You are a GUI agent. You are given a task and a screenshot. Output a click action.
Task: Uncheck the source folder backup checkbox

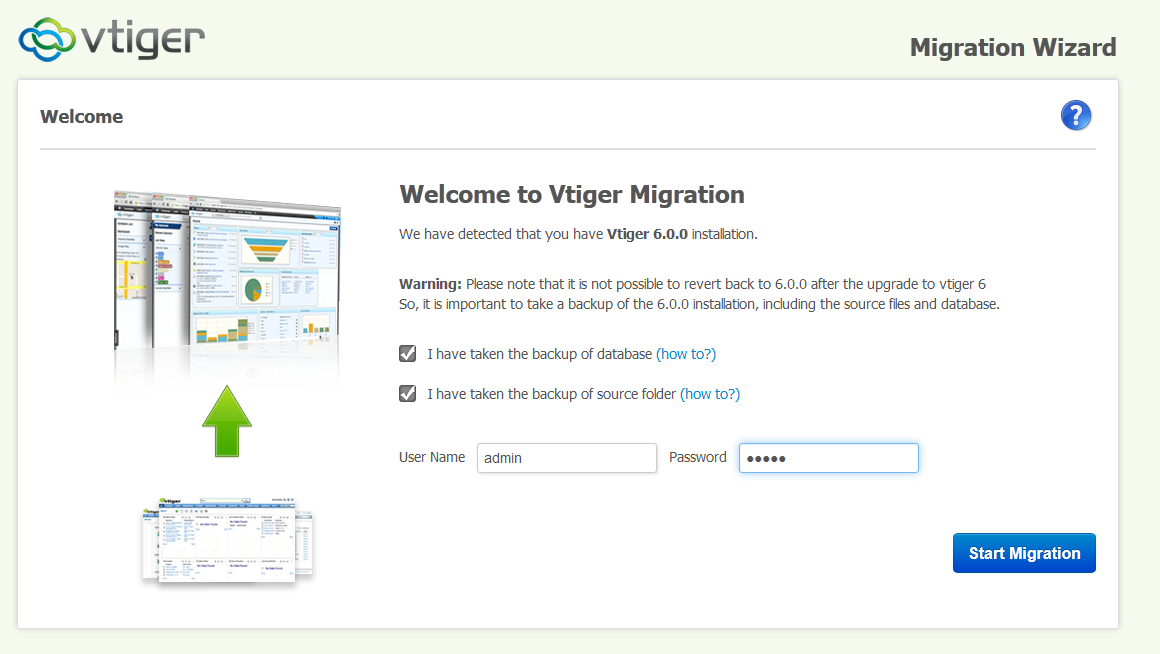(x=408, y=394)
